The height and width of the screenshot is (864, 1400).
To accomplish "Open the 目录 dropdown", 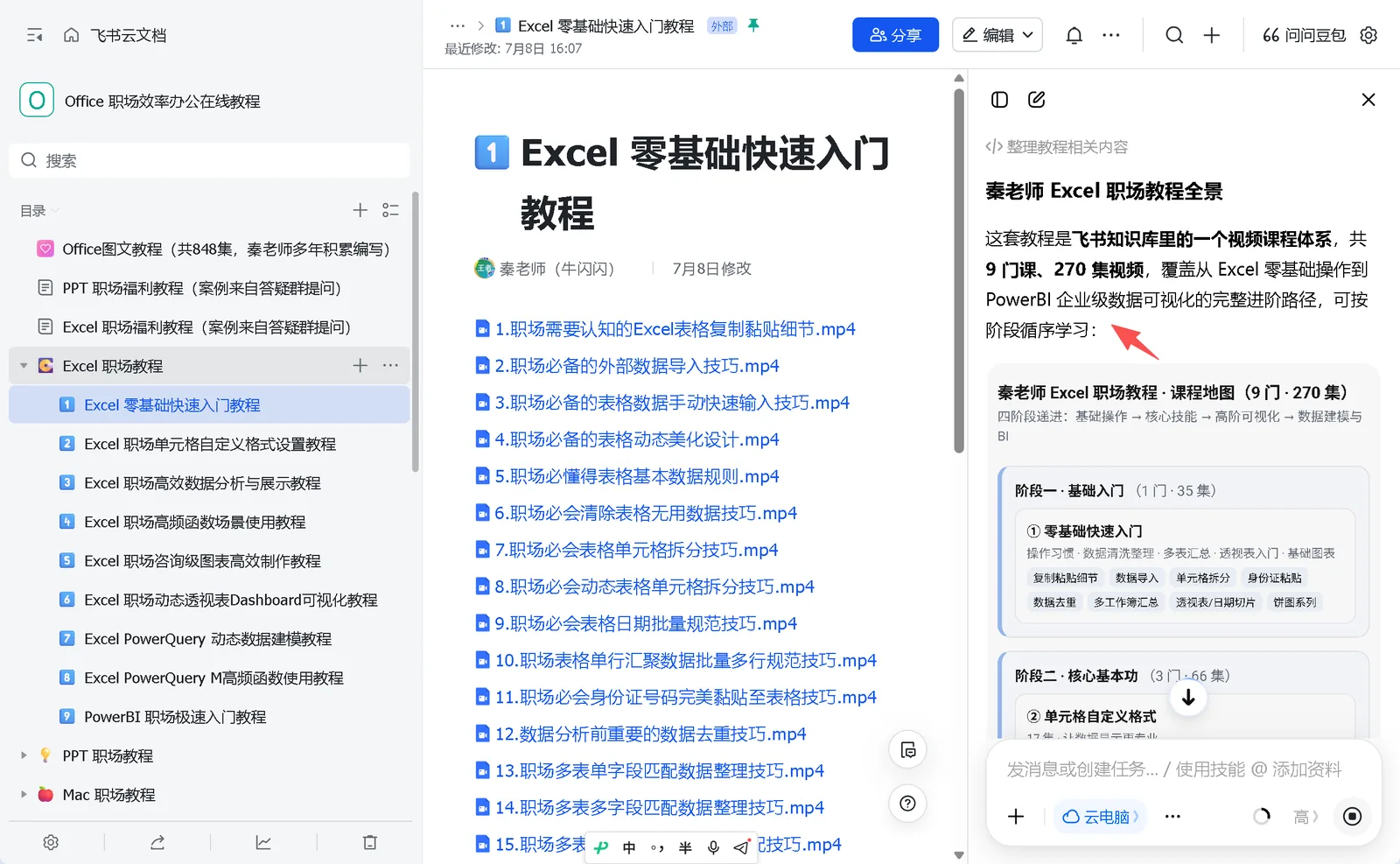I will click(39, 211).
